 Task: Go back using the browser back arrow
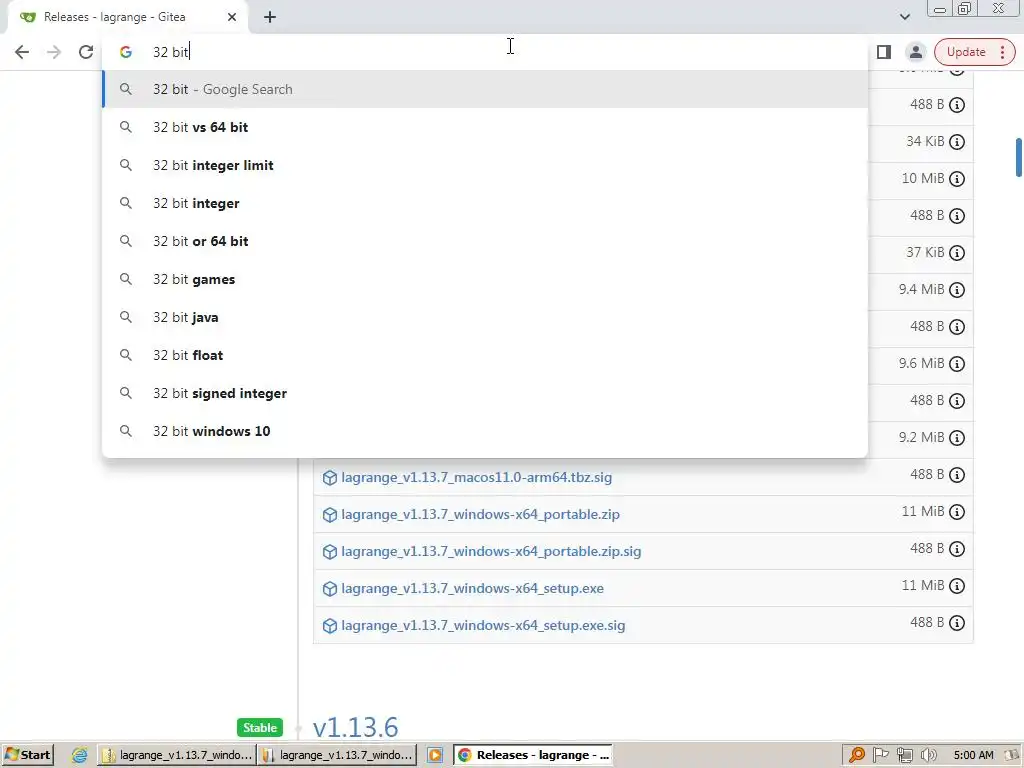click(22, 52)
